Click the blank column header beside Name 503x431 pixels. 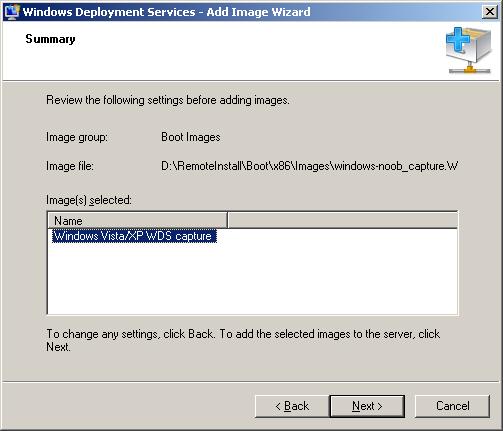tap(342, 221)
